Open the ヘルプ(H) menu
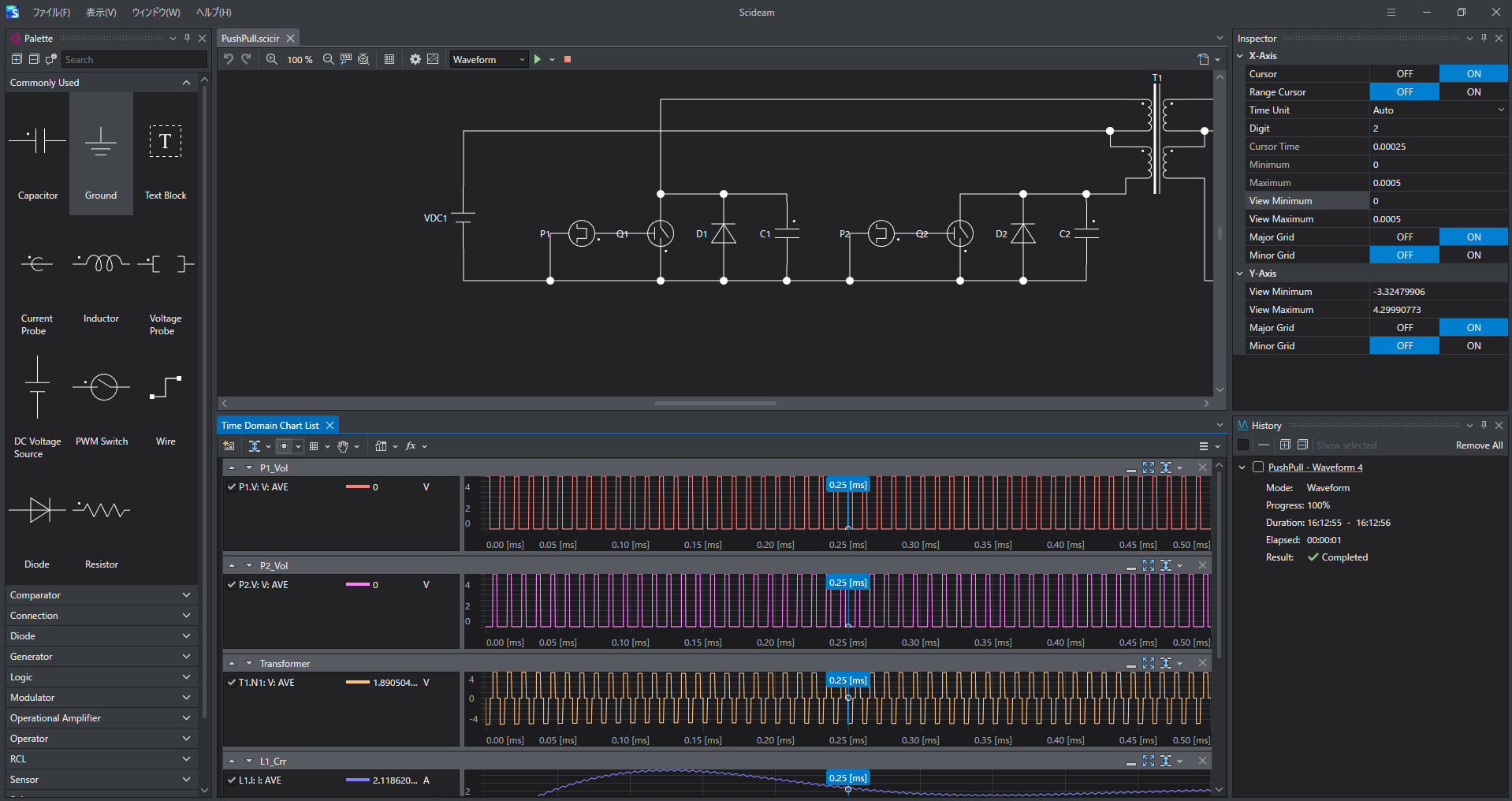This screenshot has height=801, width=1512. (214, 13)
